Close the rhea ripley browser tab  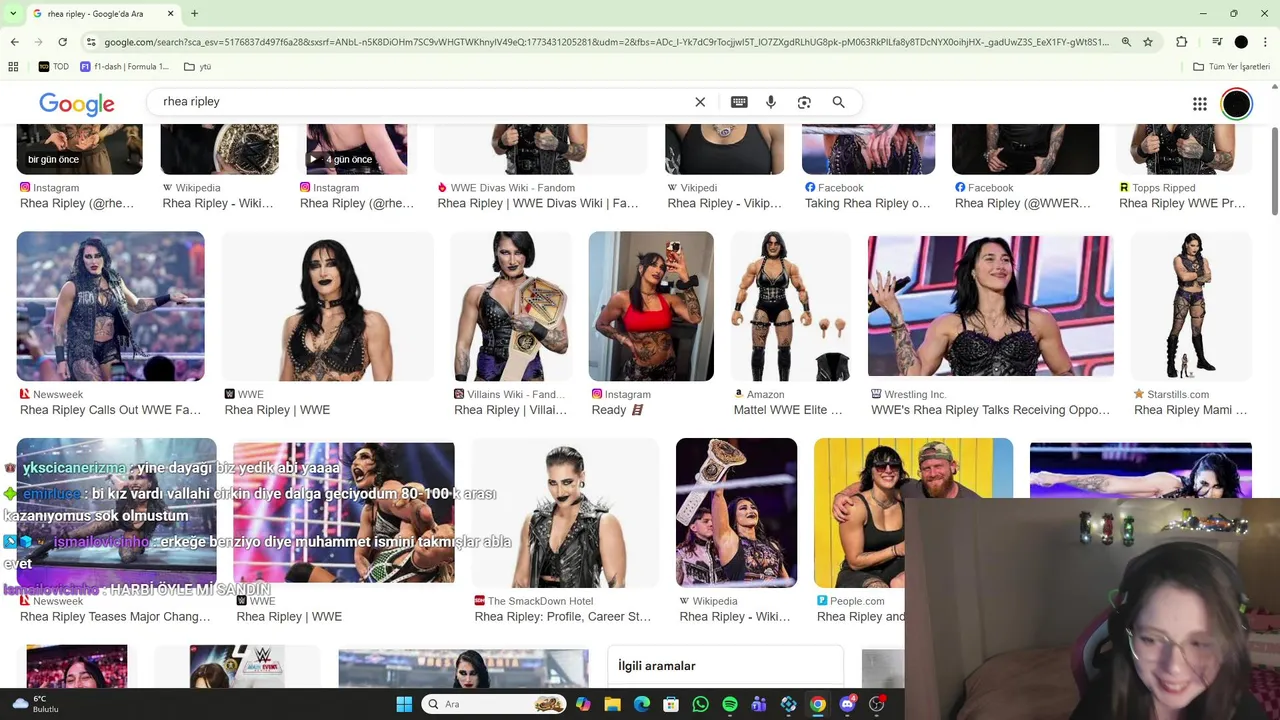pos(170,14)
